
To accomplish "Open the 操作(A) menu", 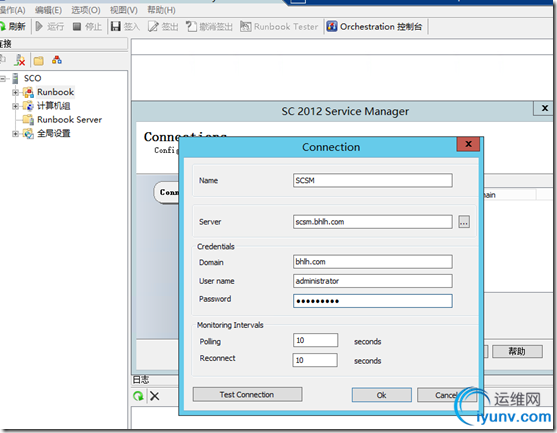I will [x=12, y=10].
